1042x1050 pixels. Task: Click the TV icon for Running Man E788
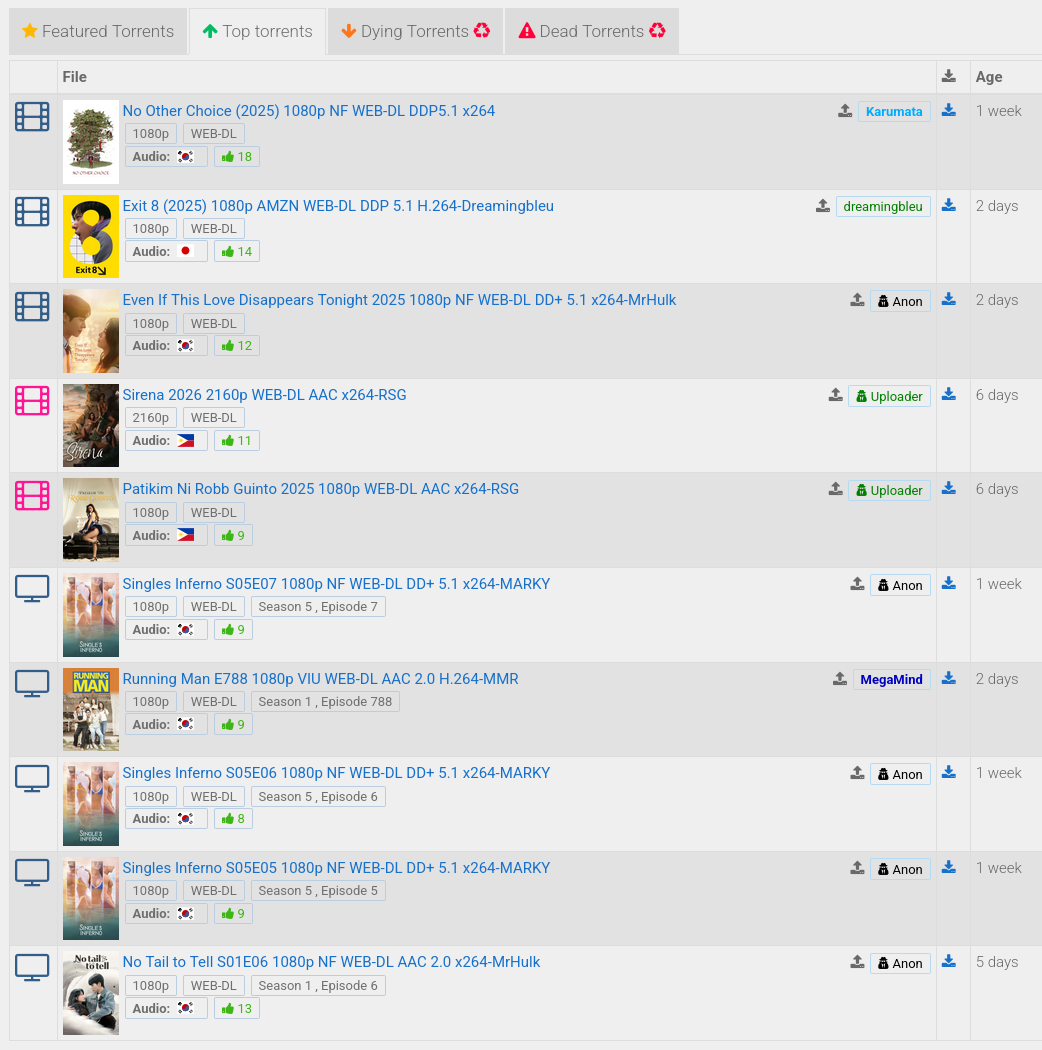(x=32, y=684)
